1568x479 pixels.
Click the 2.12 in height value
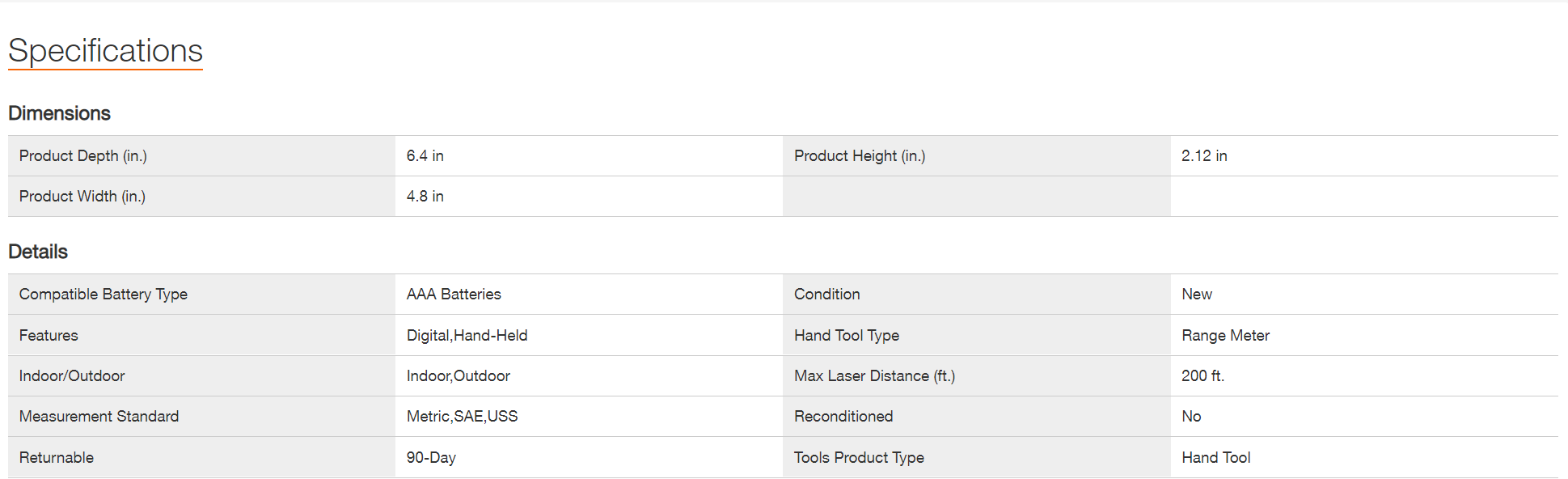[x=1204, y=156]
